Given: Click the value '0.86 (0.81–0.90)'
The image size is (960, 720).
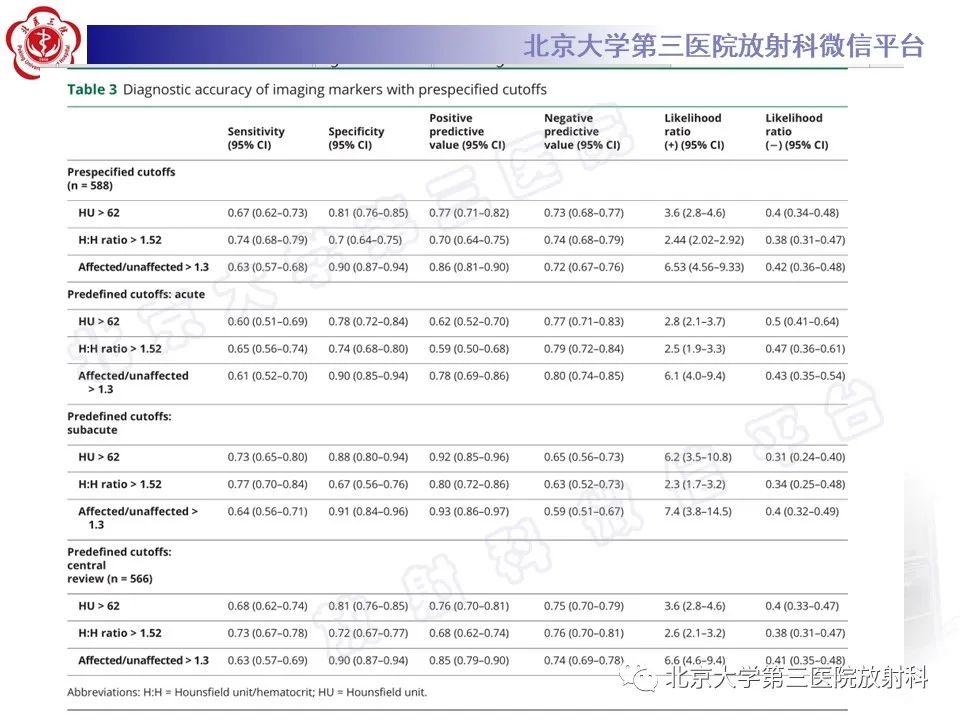Looking at the screenshot, I should (469, 267).
